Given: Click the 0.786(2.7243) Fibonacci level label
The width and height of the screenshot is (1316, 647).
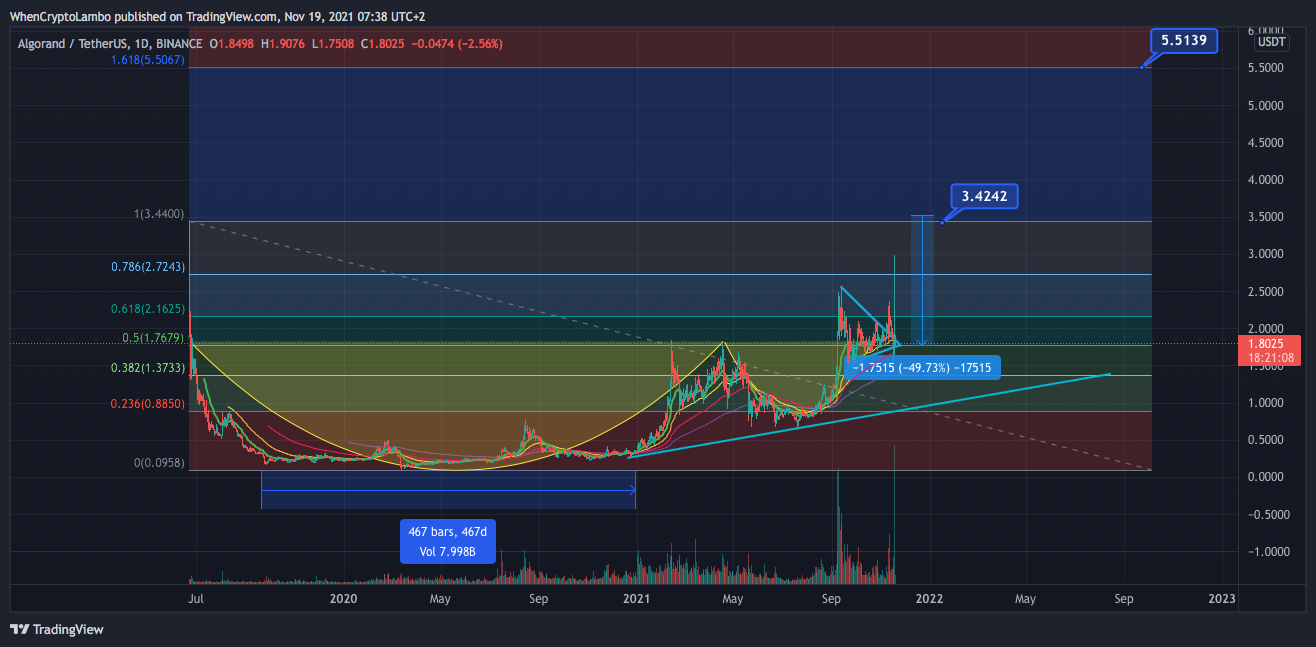Looking at the screenshot, I should pos(148,268).
